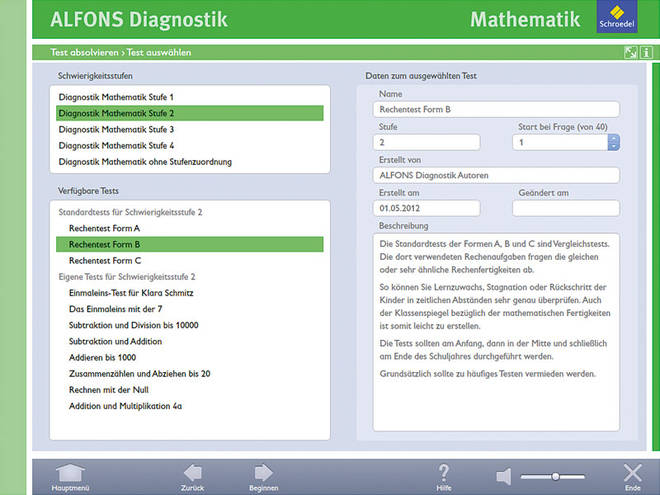
Task: Click the Start bei Frage field
Action: pos(560,142)
